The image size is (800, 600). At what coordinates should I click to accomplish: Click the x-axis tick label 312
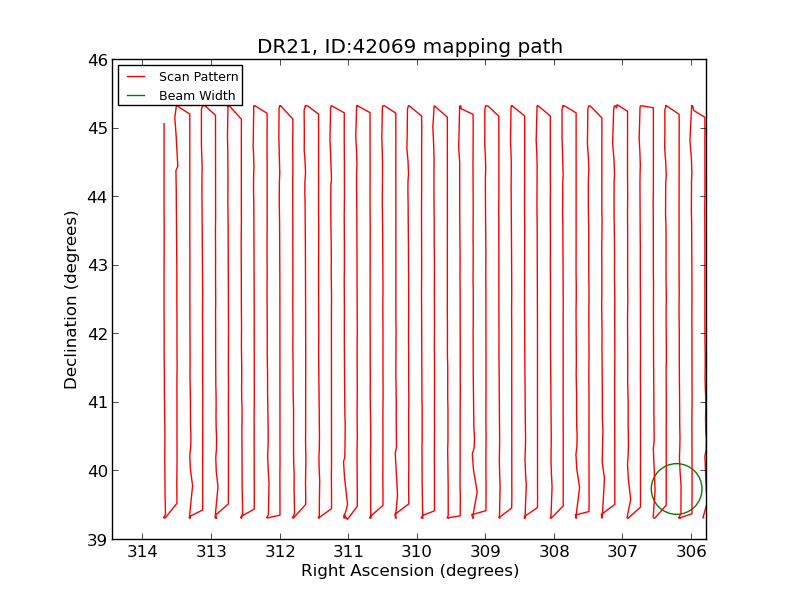(x=280, y=552)
